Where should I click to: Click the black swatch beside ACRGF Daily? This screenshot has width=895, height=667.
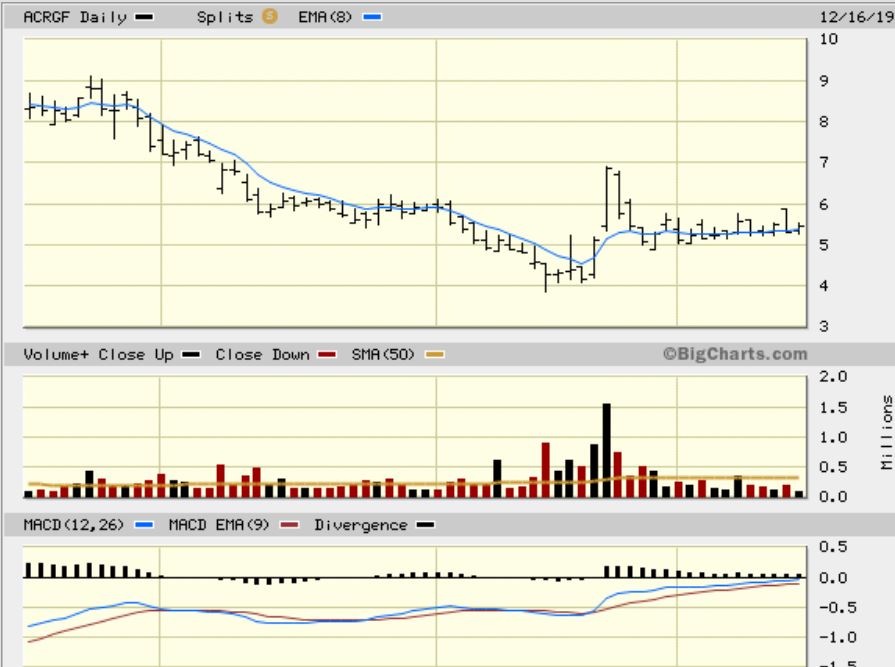[142, 17]
